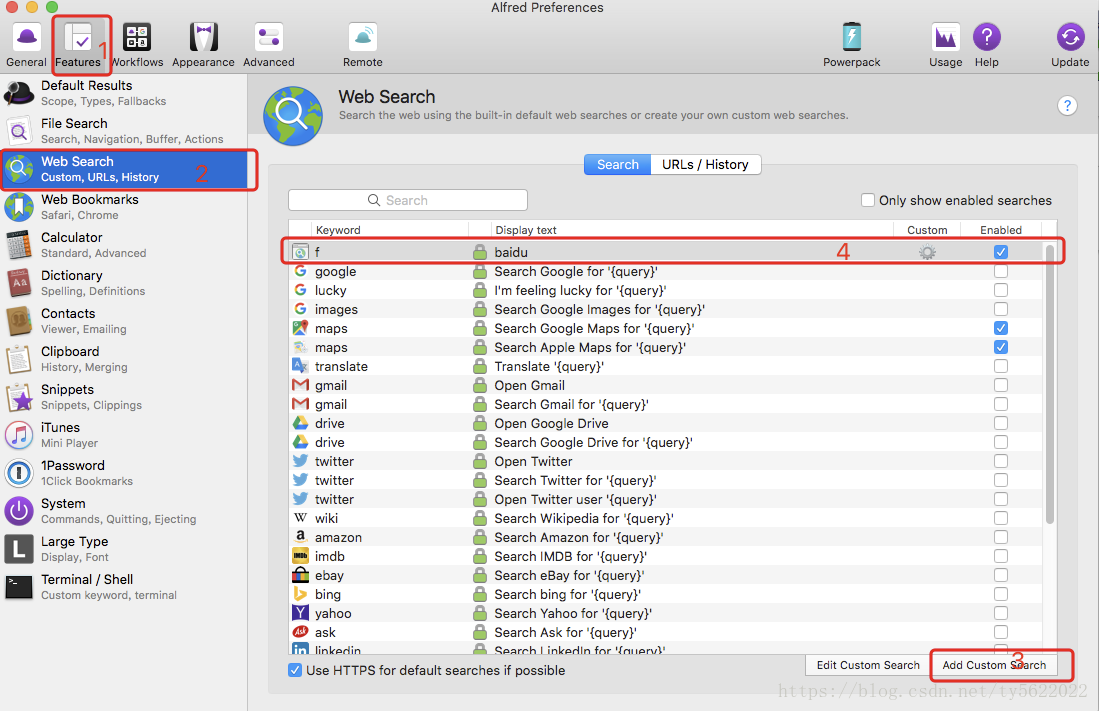Select Large Type in the sidebar
1099x711 pixels.
coord(123,548)
